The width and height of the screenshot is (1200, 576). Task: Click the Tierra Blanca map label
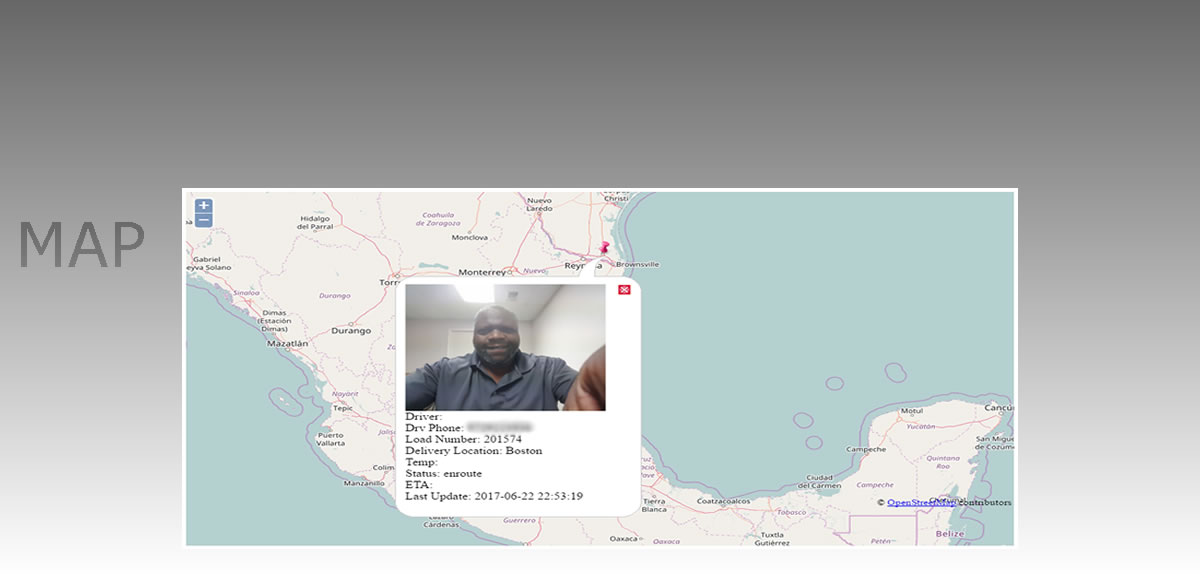[654, 505]
